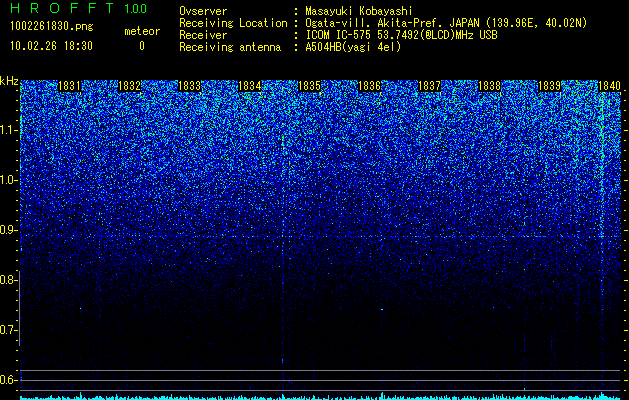Click the 1840 time marker

tap(609, 86)
